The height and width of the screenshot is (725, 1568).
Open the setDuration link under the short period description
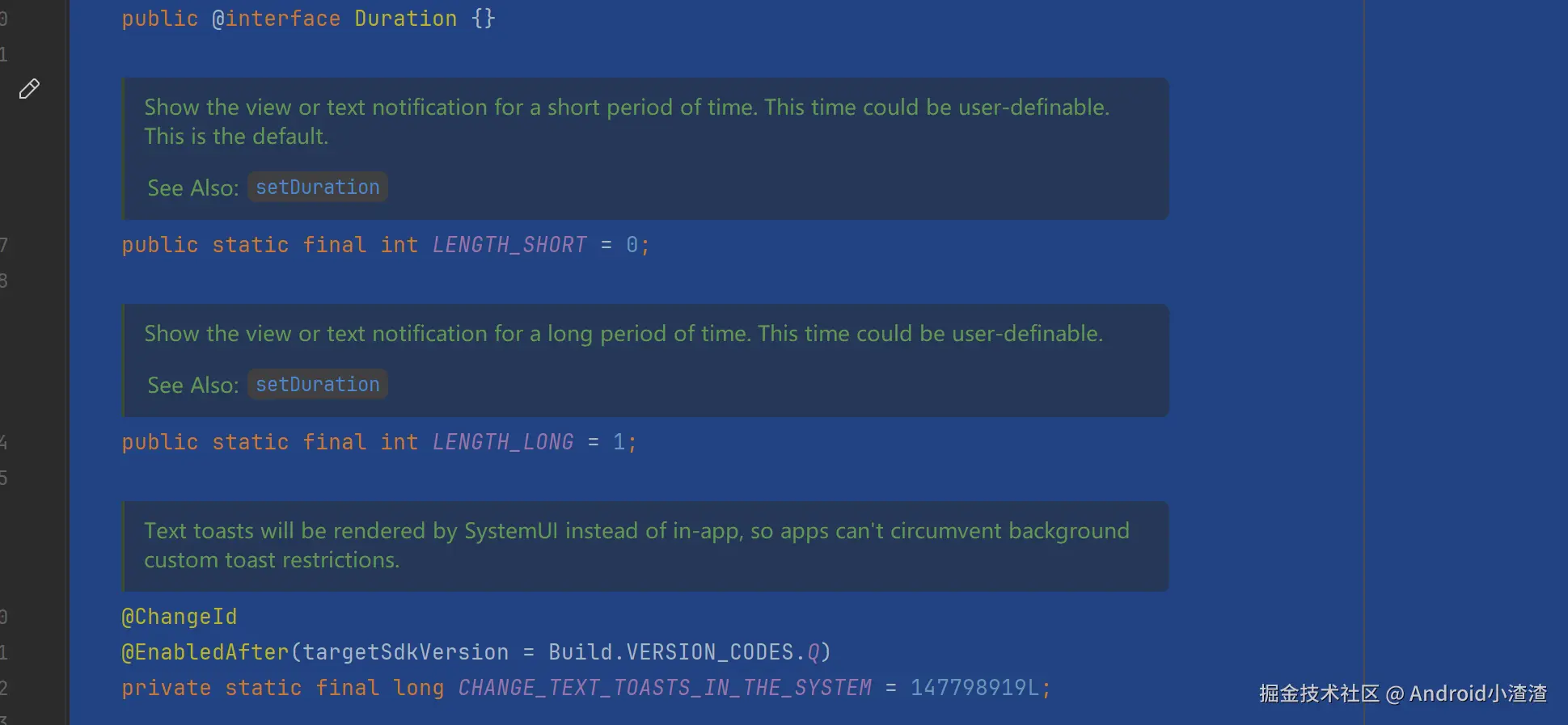317,188
